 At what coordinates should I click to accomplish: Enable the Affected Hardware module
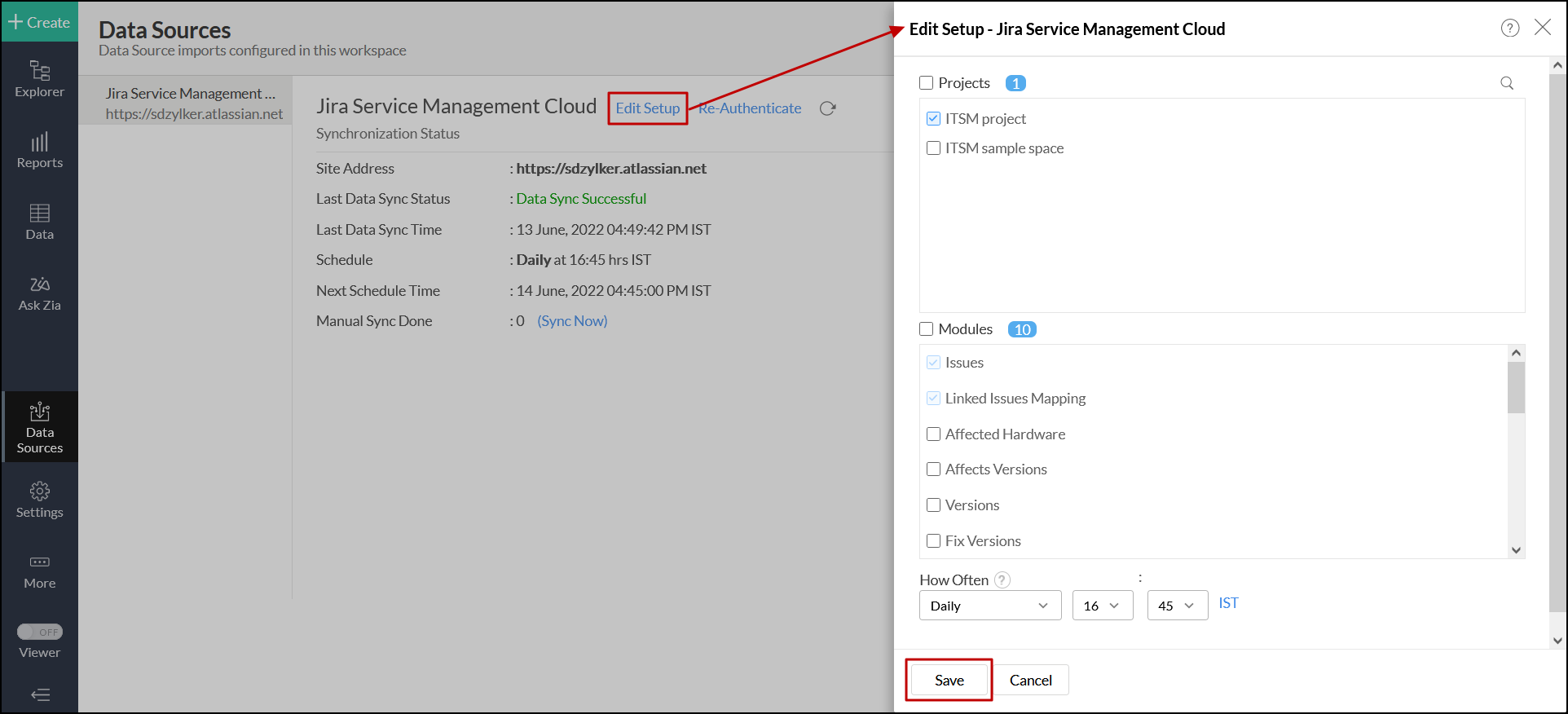[x=934, y=434]
